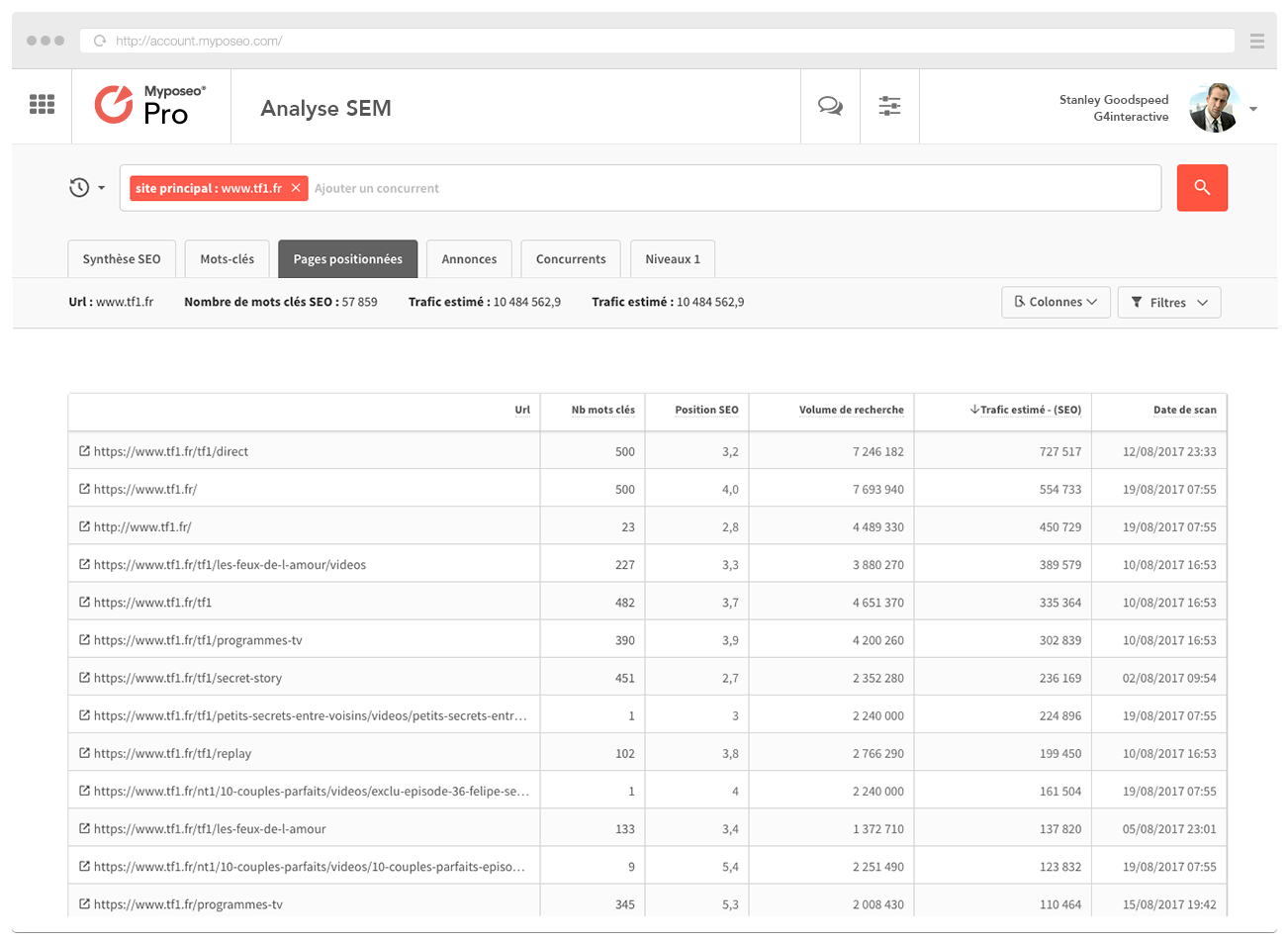
Task: Sort by Trafic estimé (SEO) column
Action: [x=1026, y=410]
